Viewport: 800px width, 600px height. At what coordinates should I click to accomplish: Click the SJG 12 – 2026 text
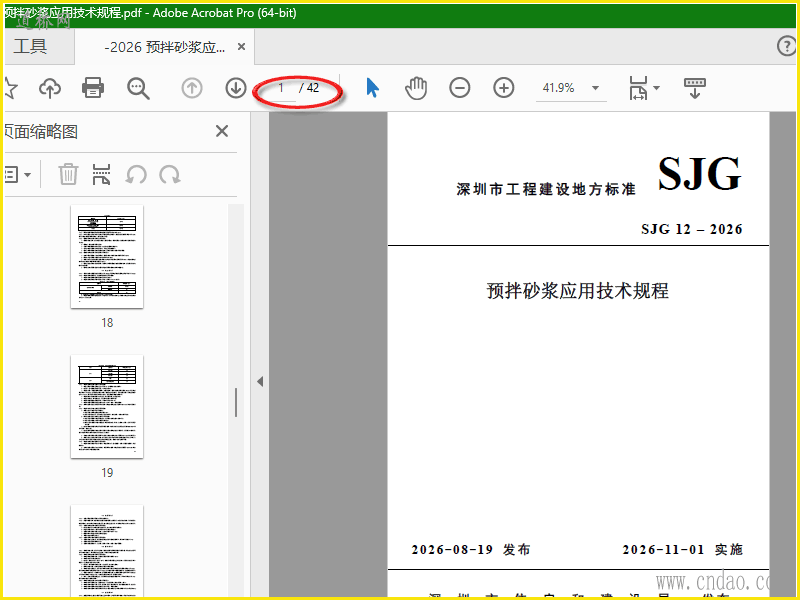[692, 229]
